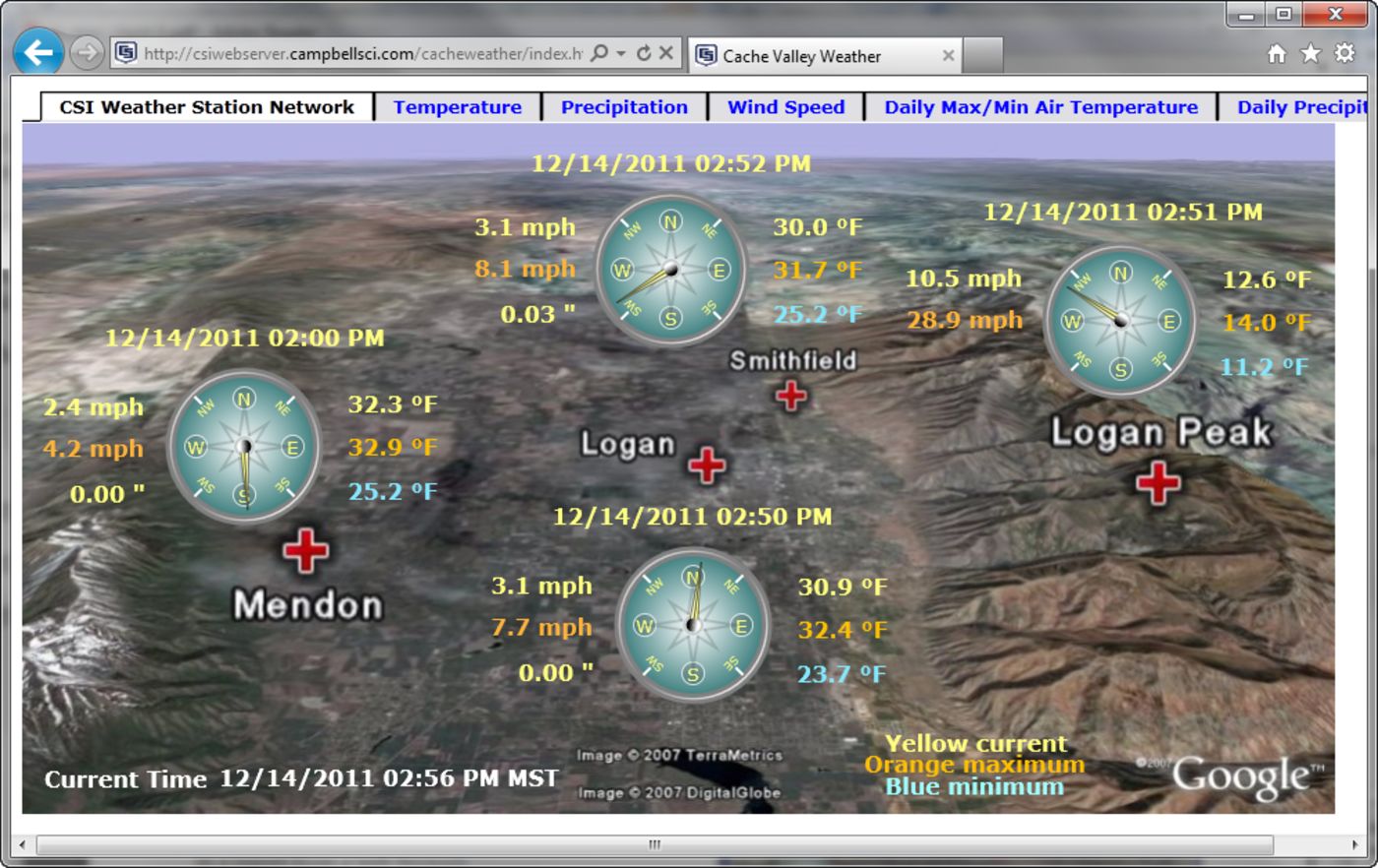The height and width of the screenshot is (868, 1378).
Task: Open the address bar dropdown arrow
Action: (621, 54)
